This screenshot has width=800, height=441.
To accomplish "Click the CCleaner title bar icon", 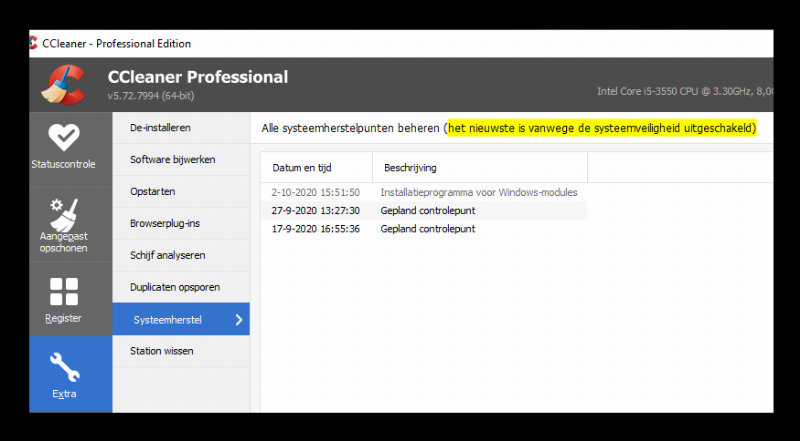I will 34,43.
